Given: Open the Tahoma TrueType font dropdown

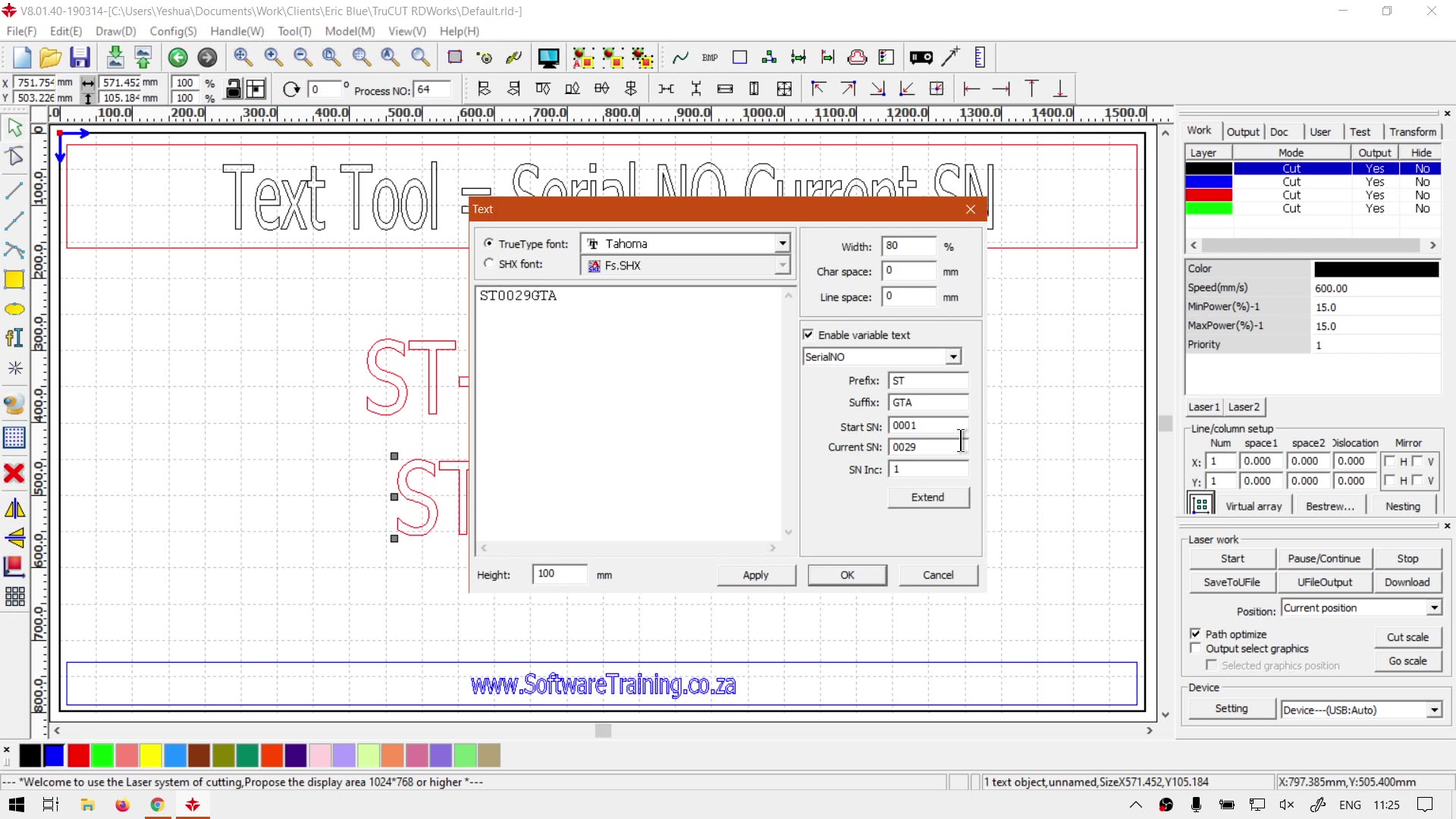Looking at the screenshot, I should point(782,243).
